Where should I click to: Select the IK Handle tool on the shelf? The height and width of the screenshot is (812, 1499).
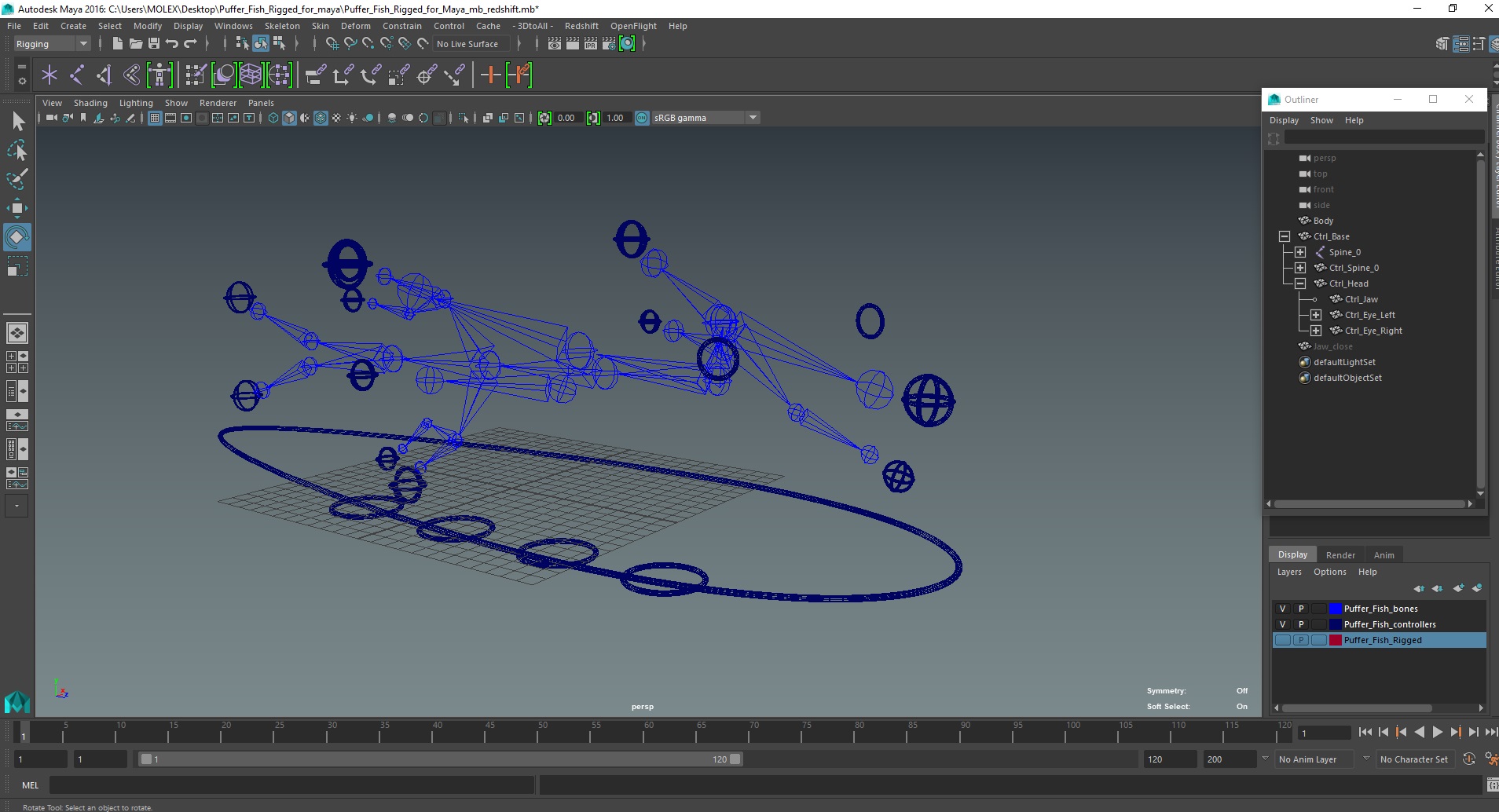click(104, 75)
